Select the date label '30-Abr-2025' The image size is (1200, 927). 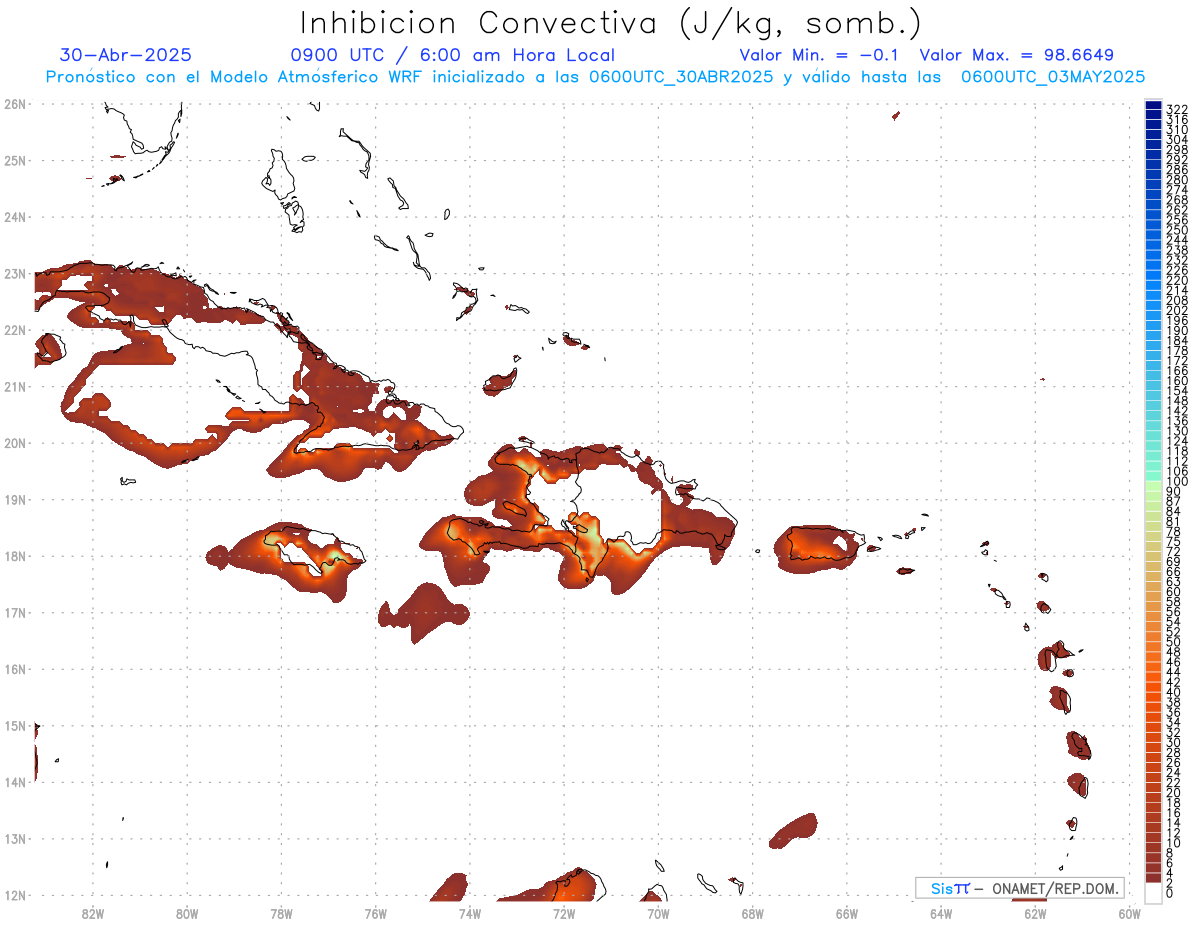pos(126,55)
